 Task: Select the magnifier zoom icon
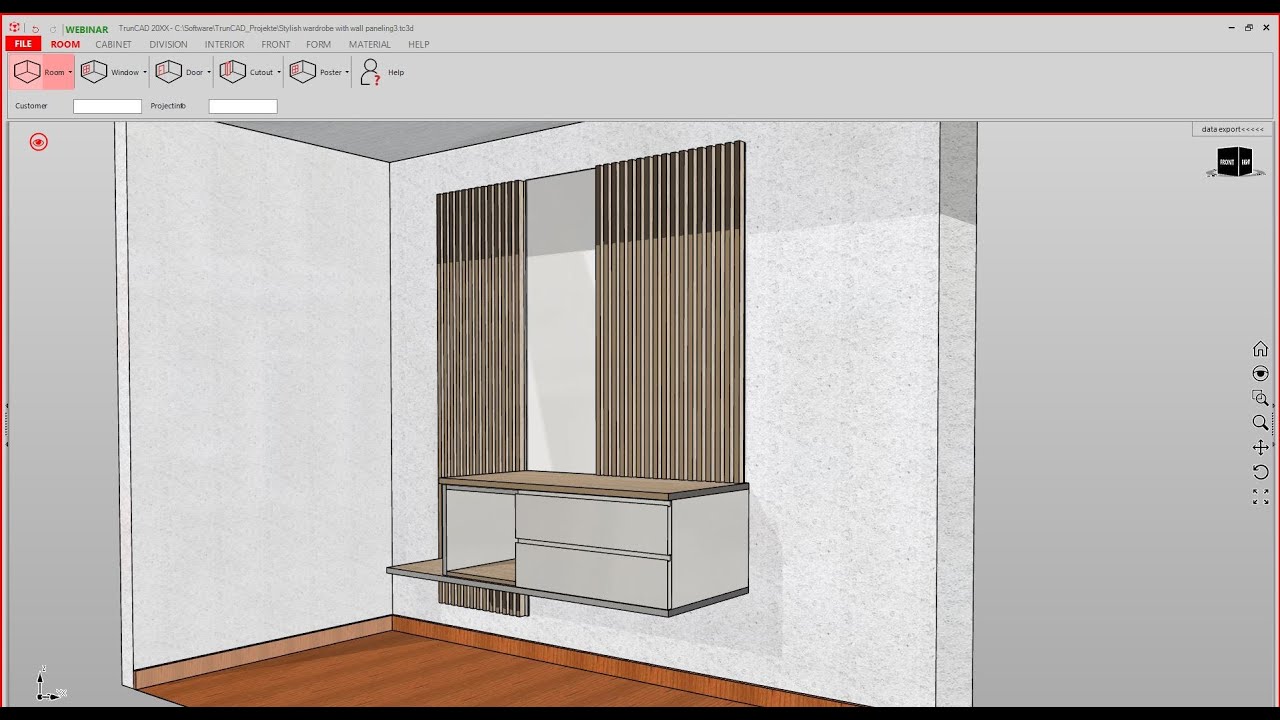(1260, 423)
